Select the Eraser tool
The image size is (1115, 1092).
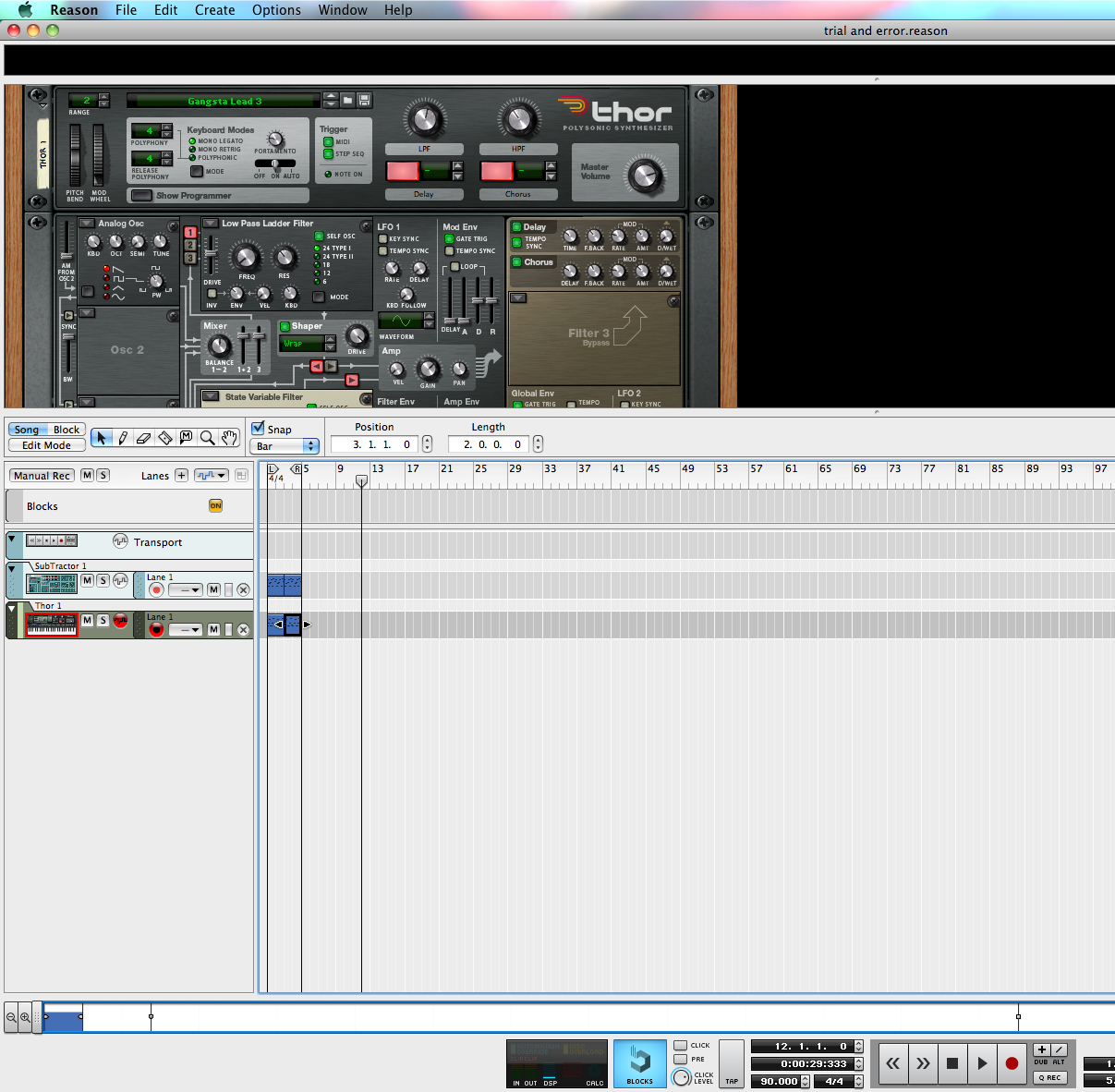coord(144,437)
